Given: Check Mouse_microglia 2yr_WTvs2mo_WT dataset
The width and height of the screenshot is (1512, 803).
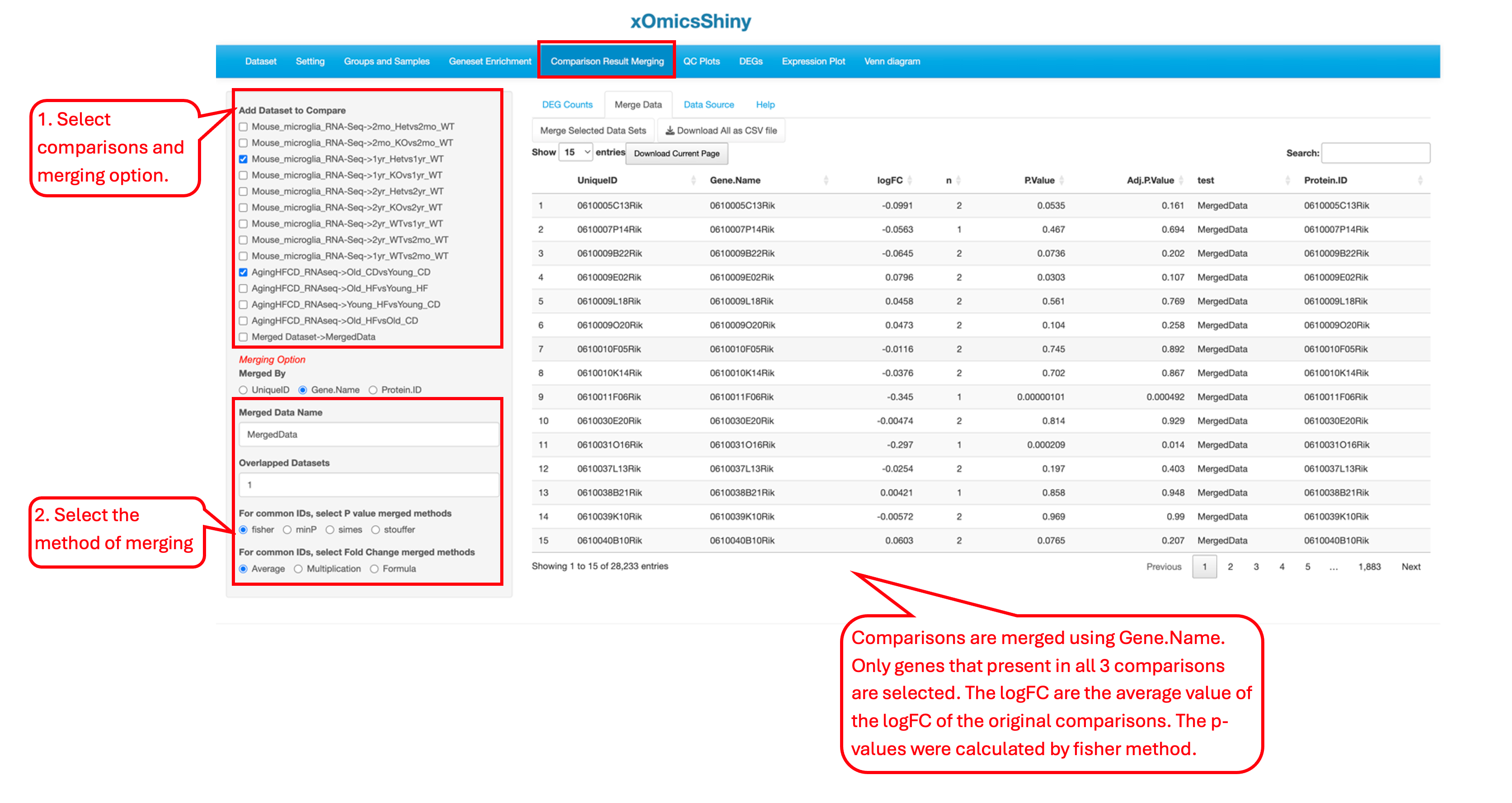Looking at the screenshot, I should point(243,240).
